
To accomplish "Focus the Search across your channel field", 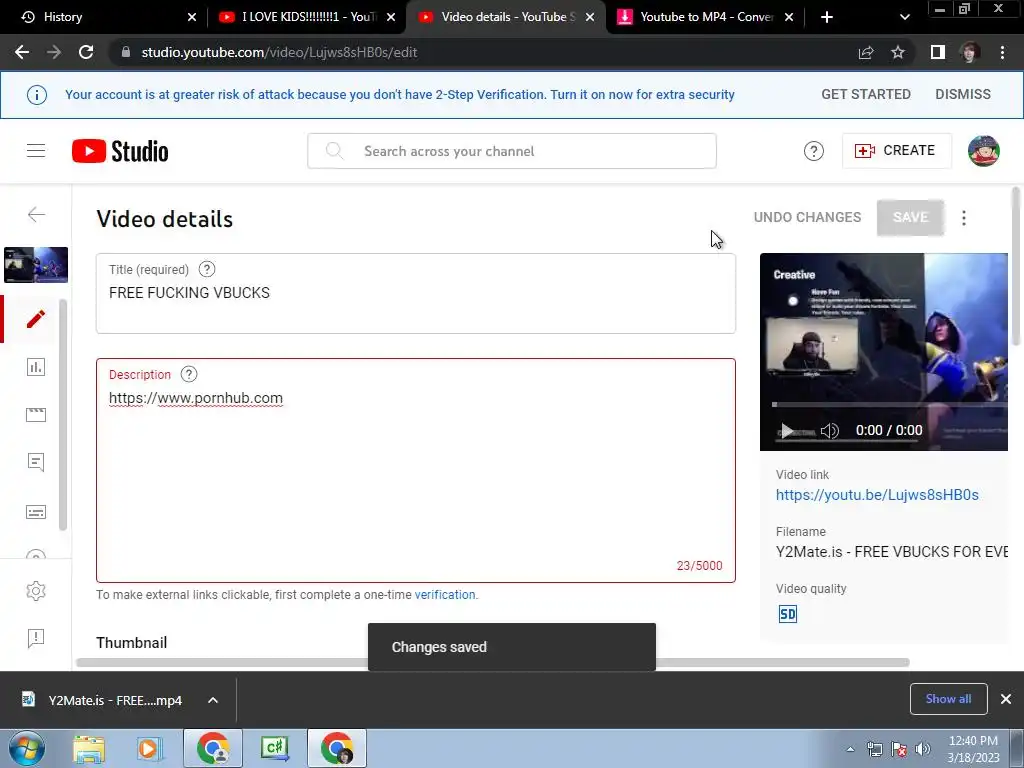I will coord(512,151).
